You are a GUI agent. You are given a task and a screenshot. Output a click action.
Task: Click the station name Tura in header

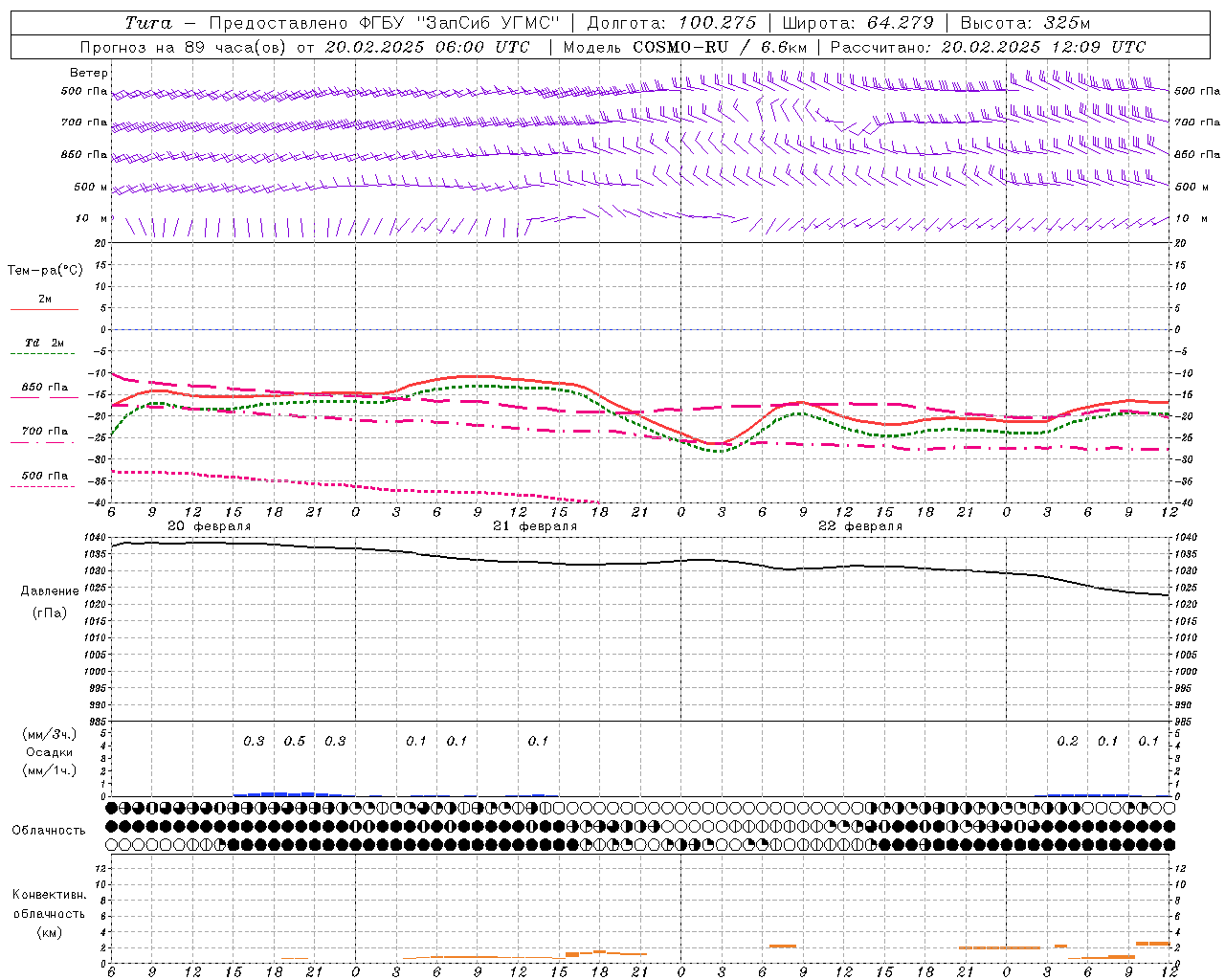[x=147, y=23]
